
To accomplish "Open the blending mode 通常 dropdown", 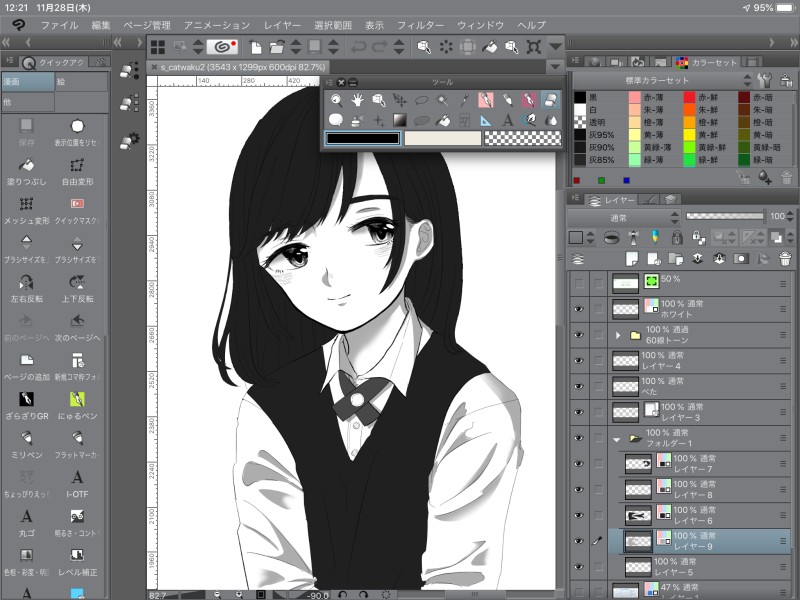I will 620,217.
